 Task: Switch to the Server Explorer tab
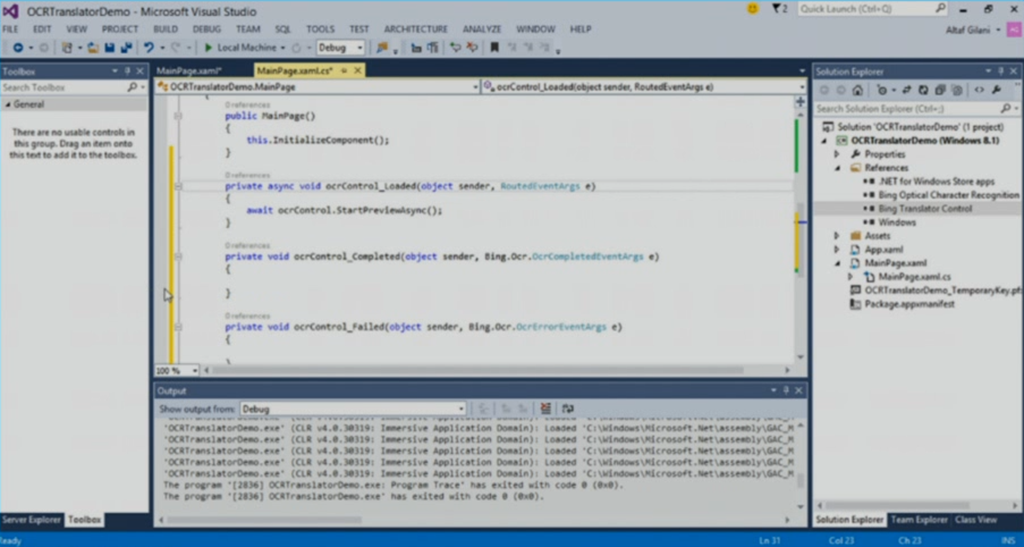(31, 520)
